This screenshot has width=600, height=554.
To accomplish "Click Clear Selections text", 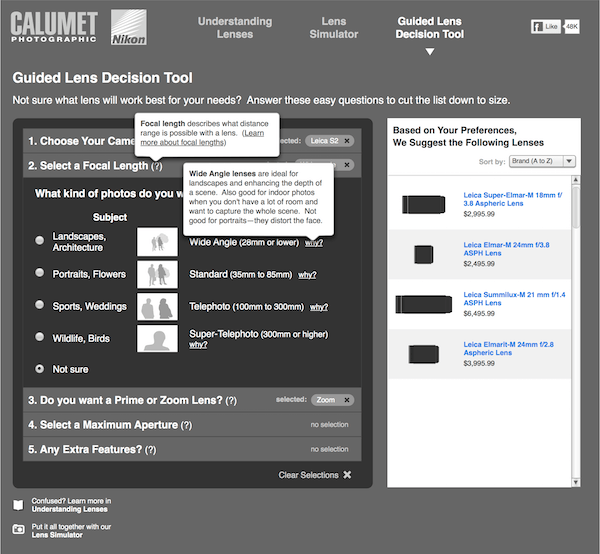I will tap(308, 475).
